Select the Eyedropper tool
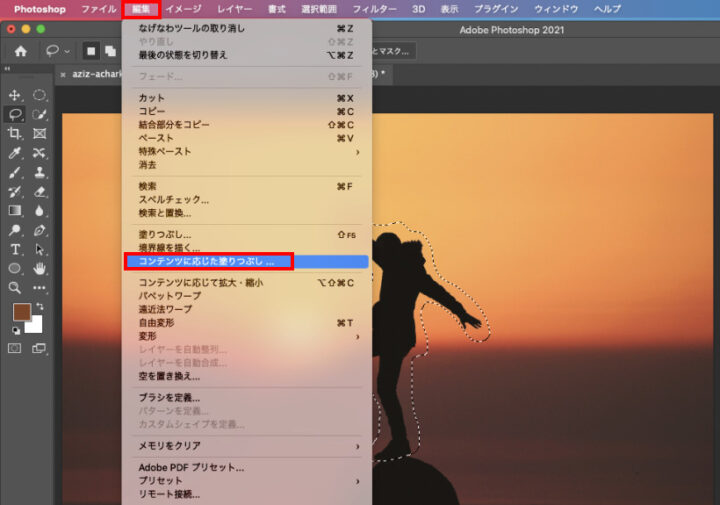Image resolution: width=720 pixels, height=505 pixels. click(15, 153)
